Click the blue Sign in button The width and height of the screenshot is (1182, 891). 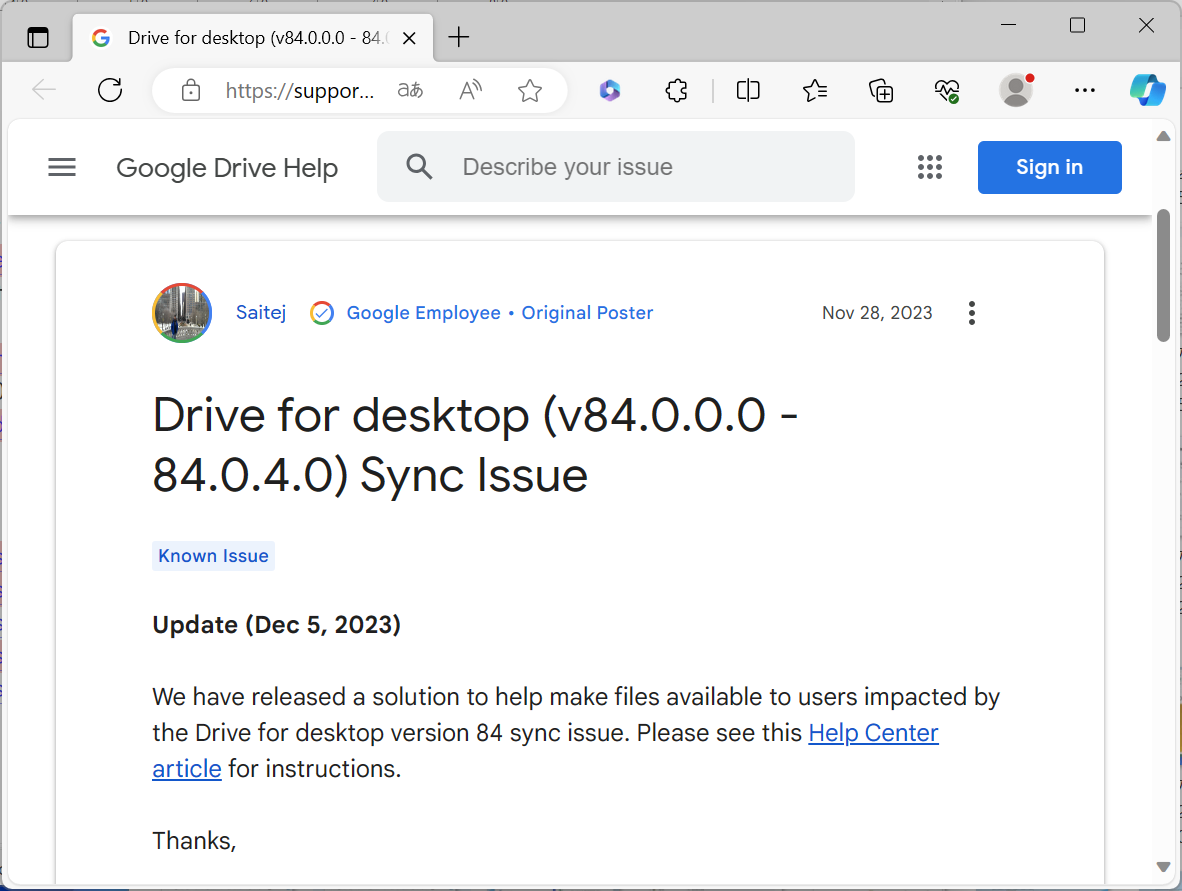tap(1049, 167)
